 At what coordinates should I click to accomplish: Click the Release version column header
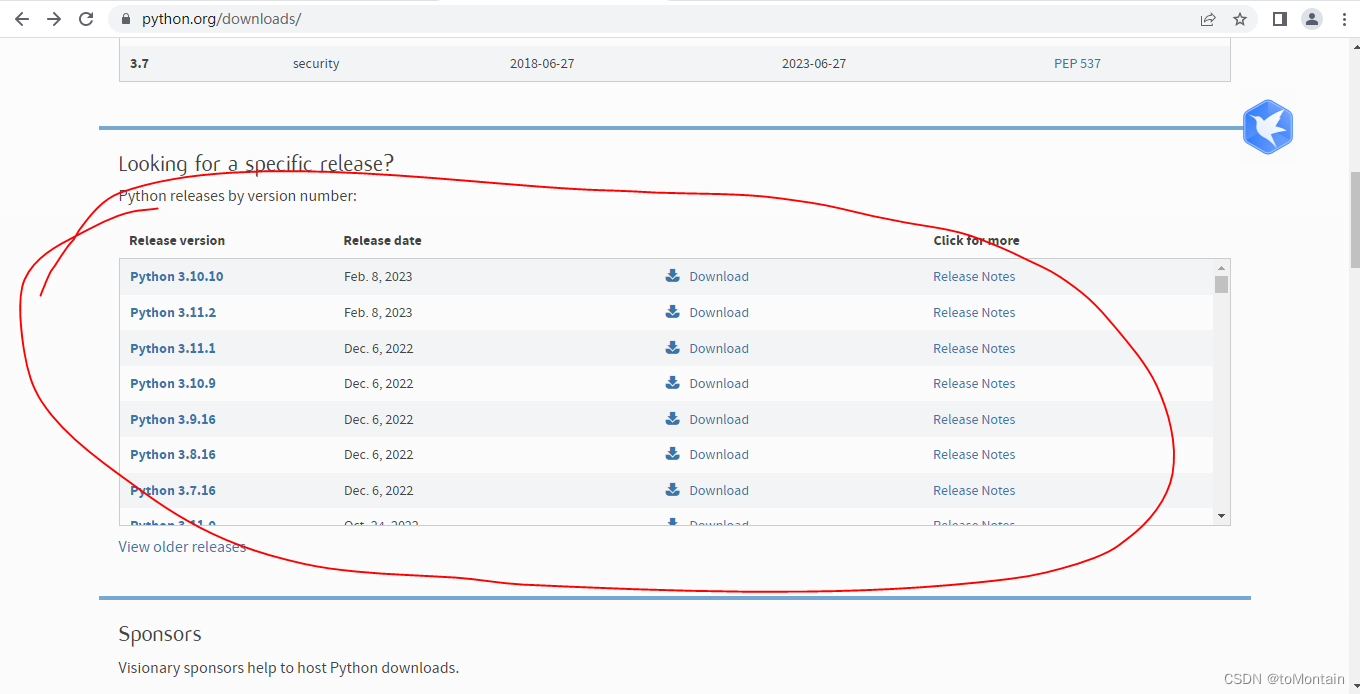(x=177, y=240)
